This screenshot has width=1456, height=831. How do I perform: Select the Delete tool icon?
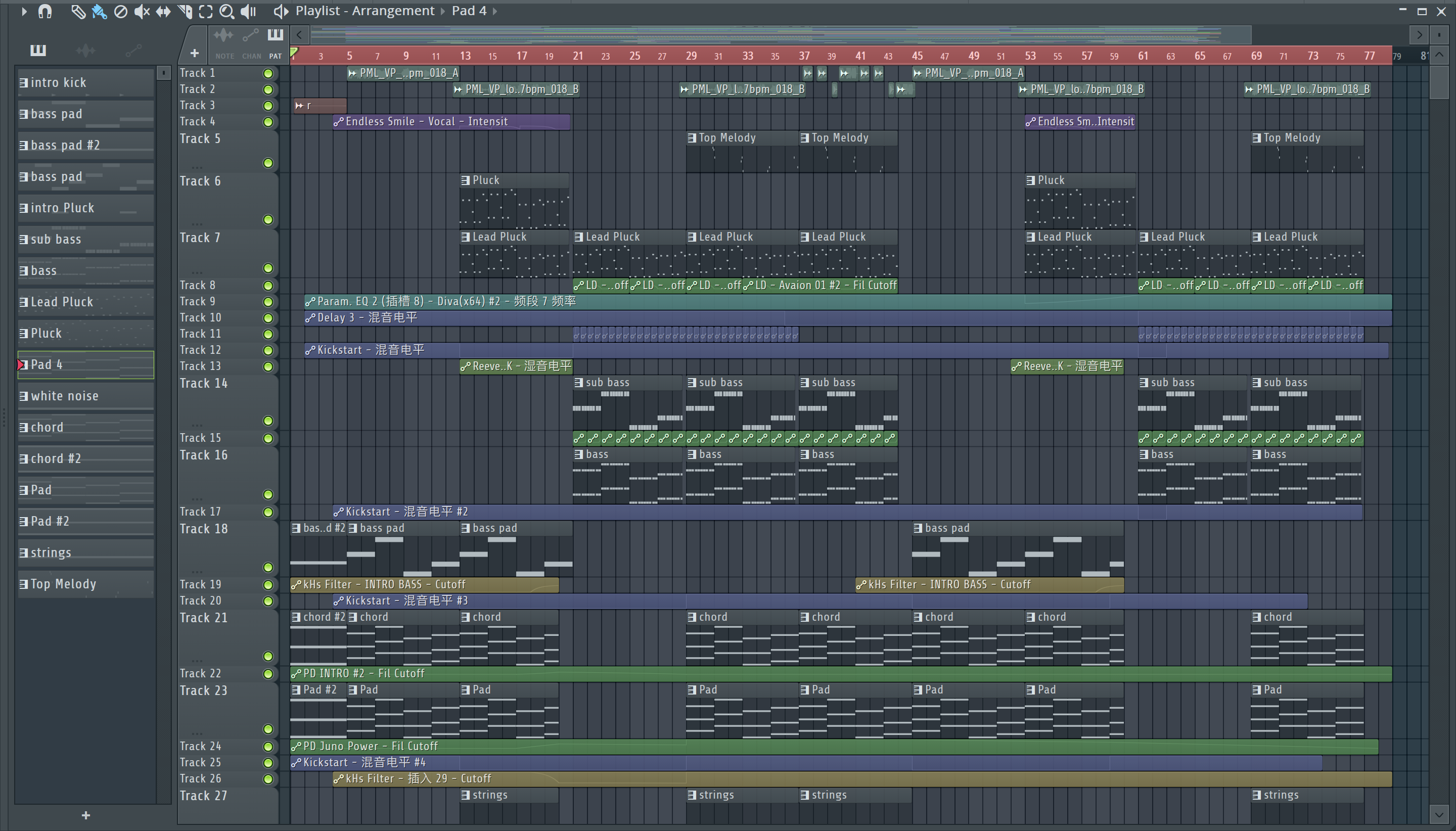[x=120, y=12]
